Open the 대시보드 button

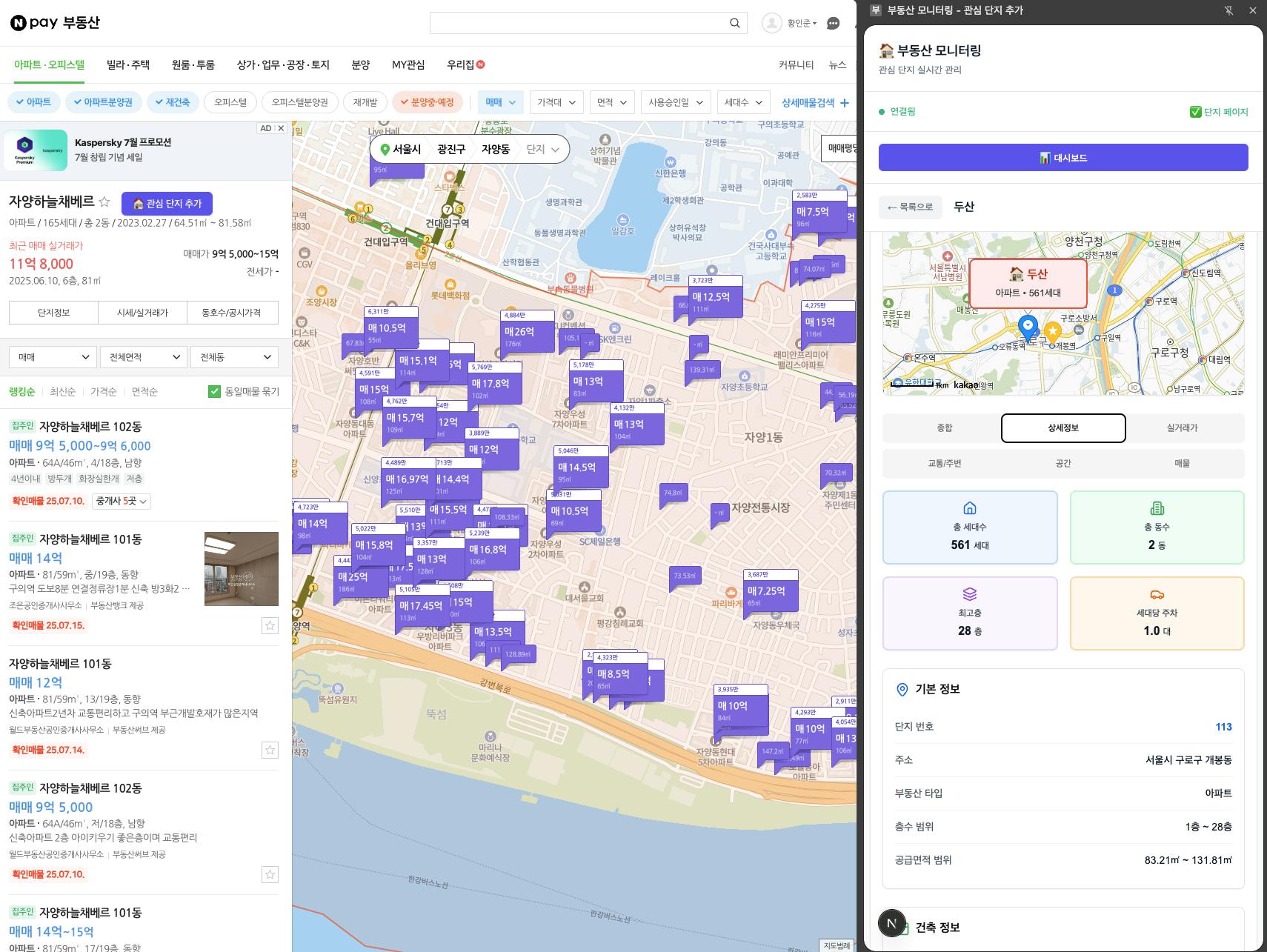[1063, 158]
